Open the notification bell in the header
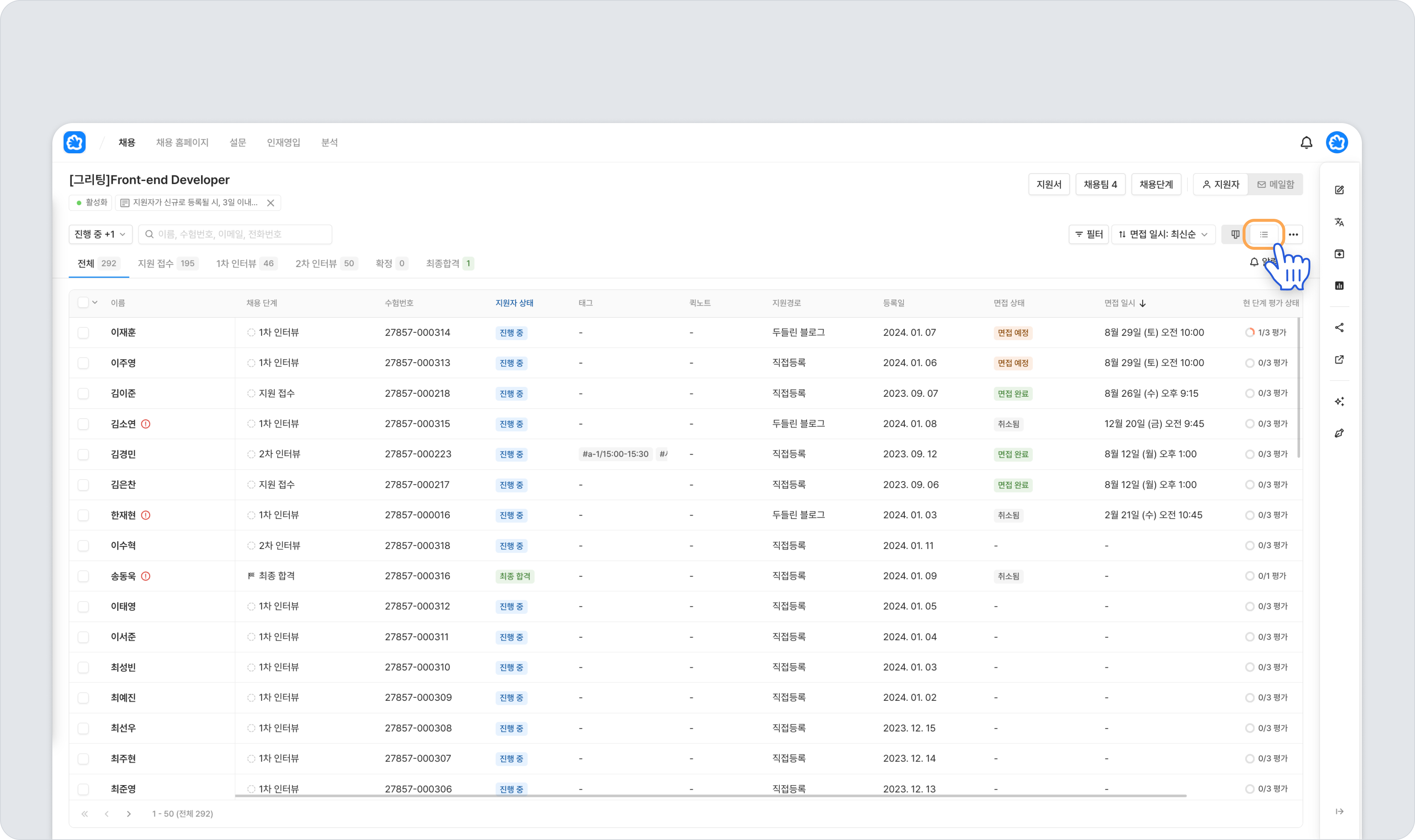Image resolution: width=1415 pixels, height=840 pixels. [x=1306, y=143]
